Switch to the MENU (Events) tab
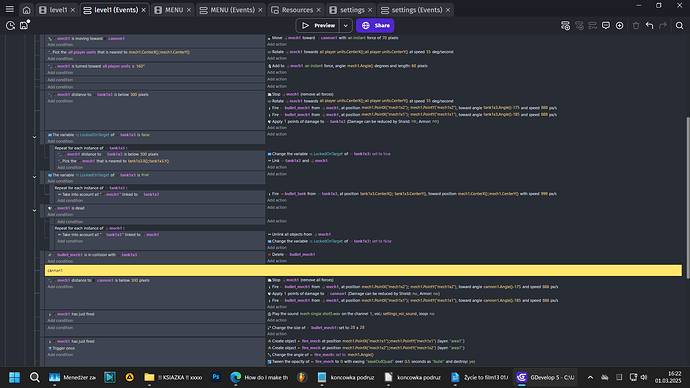Image resolution: width=690 pixels, height=388 pixels. (231, 10)
